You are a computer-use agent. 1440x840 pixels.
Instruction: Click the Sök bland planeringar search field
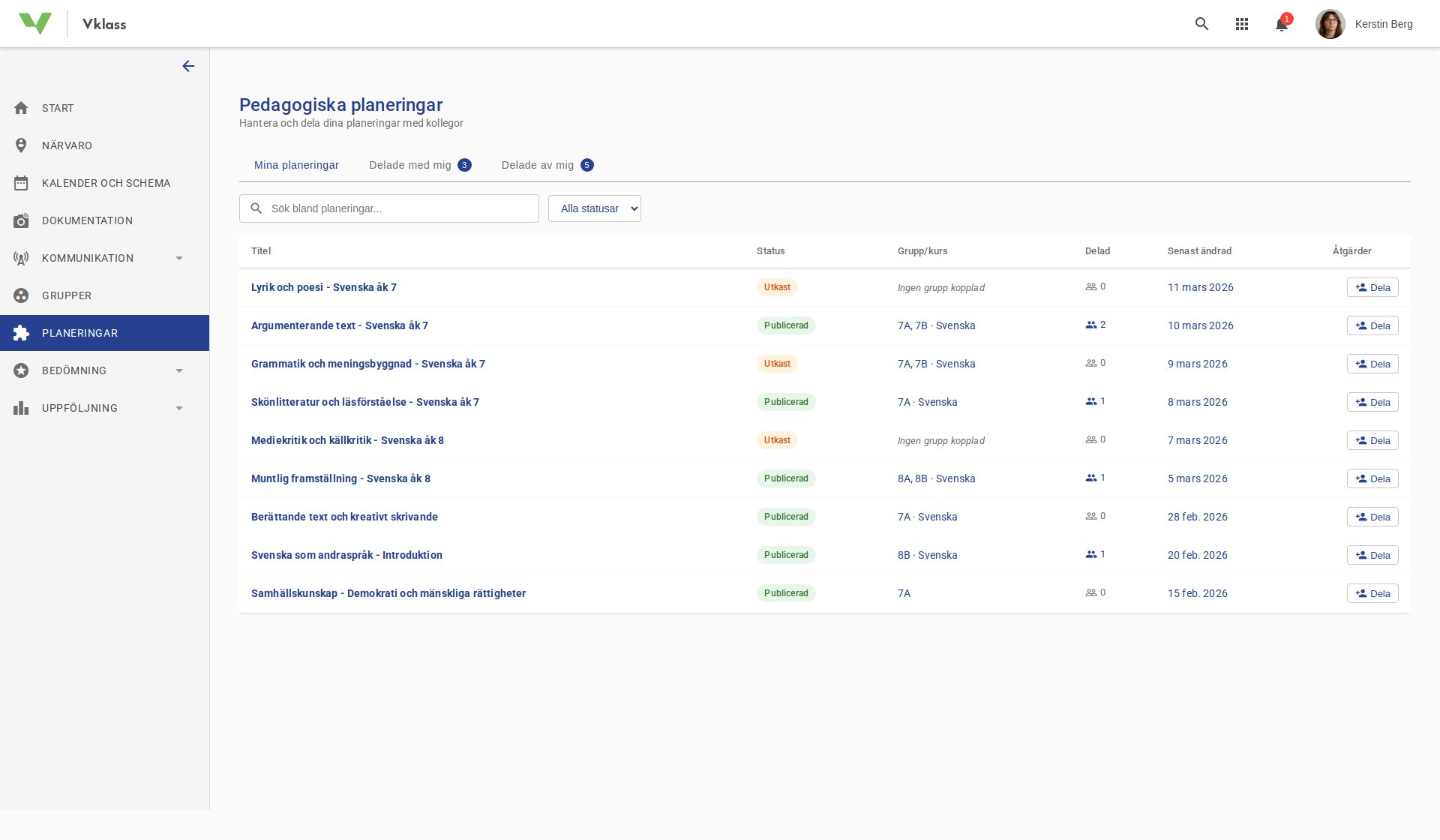click(x=389, y=208)
